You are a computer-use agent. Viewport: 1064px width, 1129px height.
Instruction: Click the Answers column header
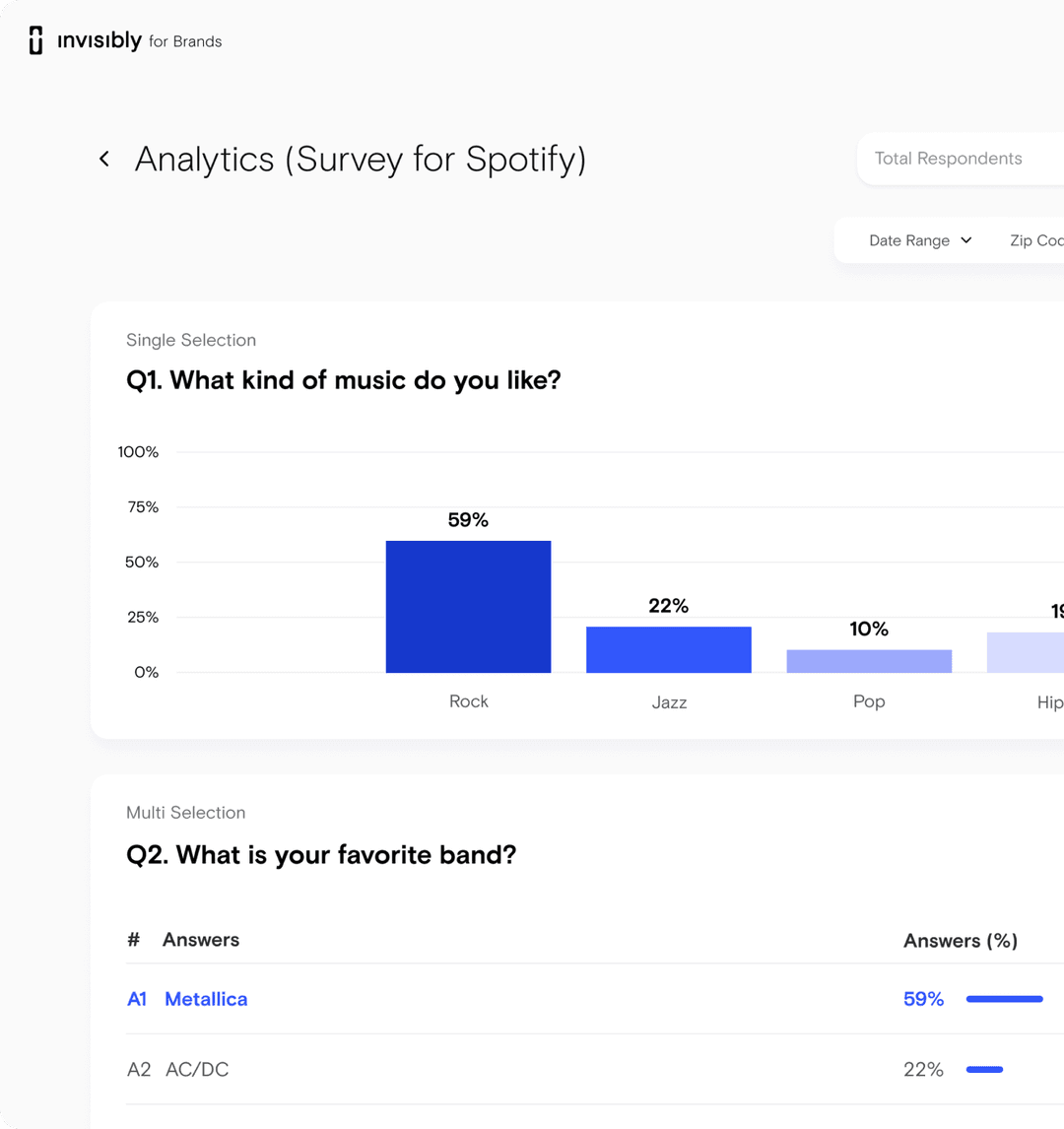[x=201, y=940]
